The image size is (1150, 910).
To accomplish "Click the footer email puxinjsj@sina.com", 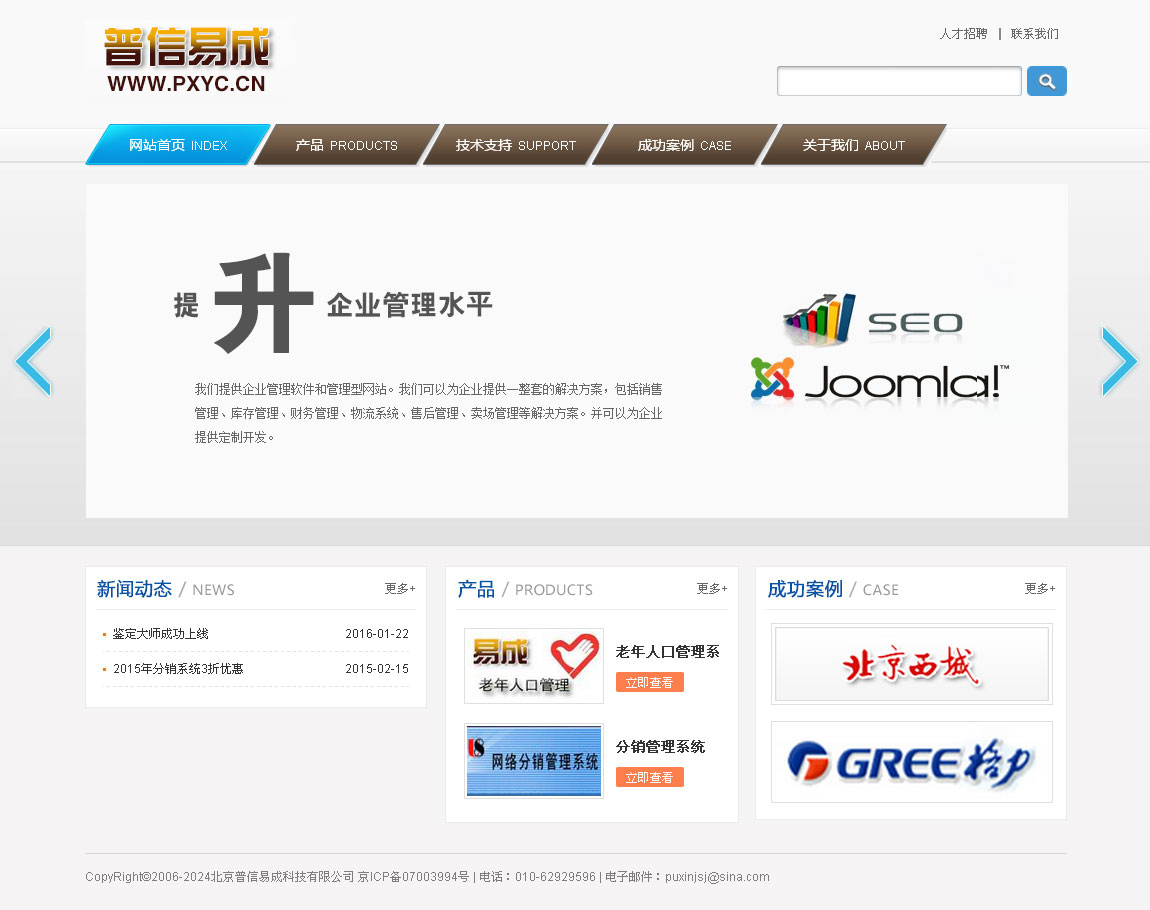I will pyautogui.click(x=717, y=877).
